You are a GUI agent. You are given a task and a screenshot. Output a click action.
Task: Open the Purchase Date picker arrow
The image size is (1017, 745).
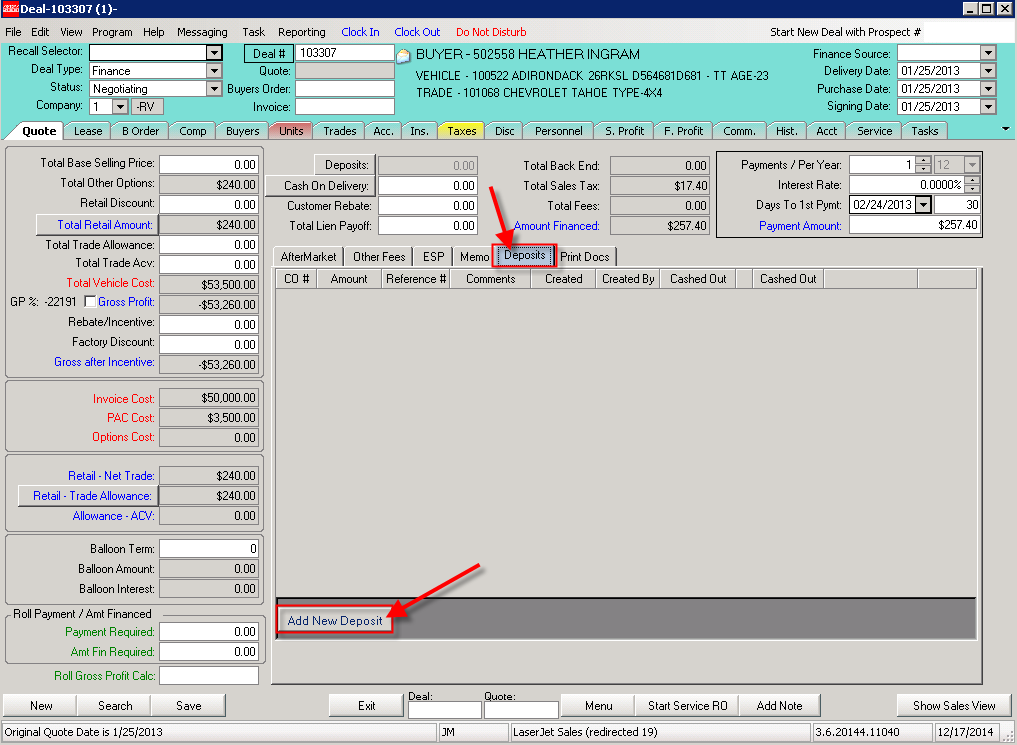tap(988, 89)
